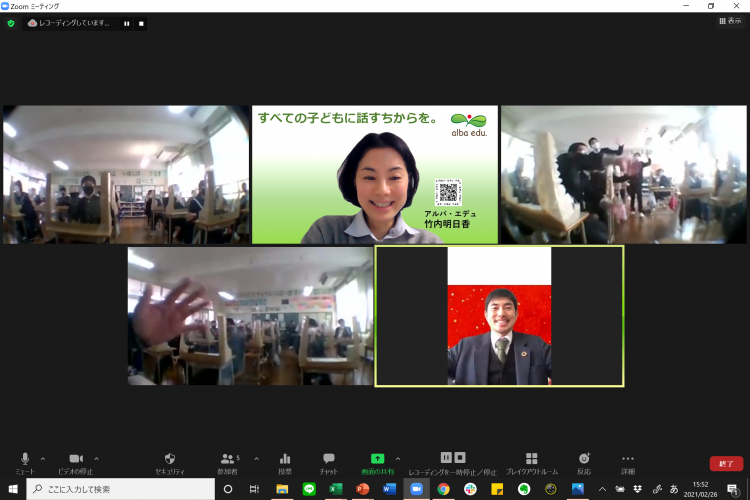This screenshot has height=500, width=750.
Task: Click the pen-shaped system tray icon
Action: (657, 489)
